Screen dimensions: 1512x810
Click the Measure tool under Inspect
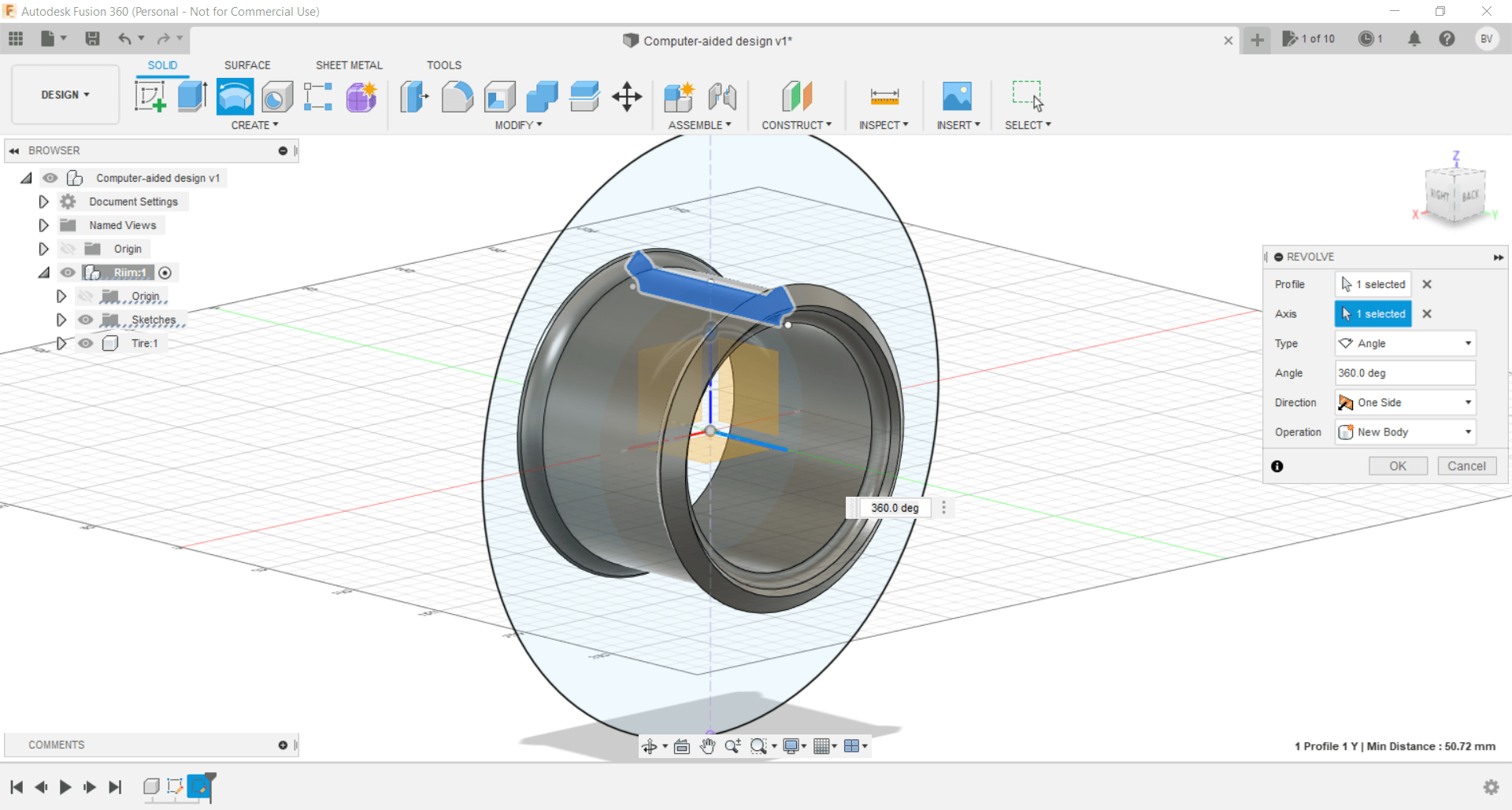point(884,97)
